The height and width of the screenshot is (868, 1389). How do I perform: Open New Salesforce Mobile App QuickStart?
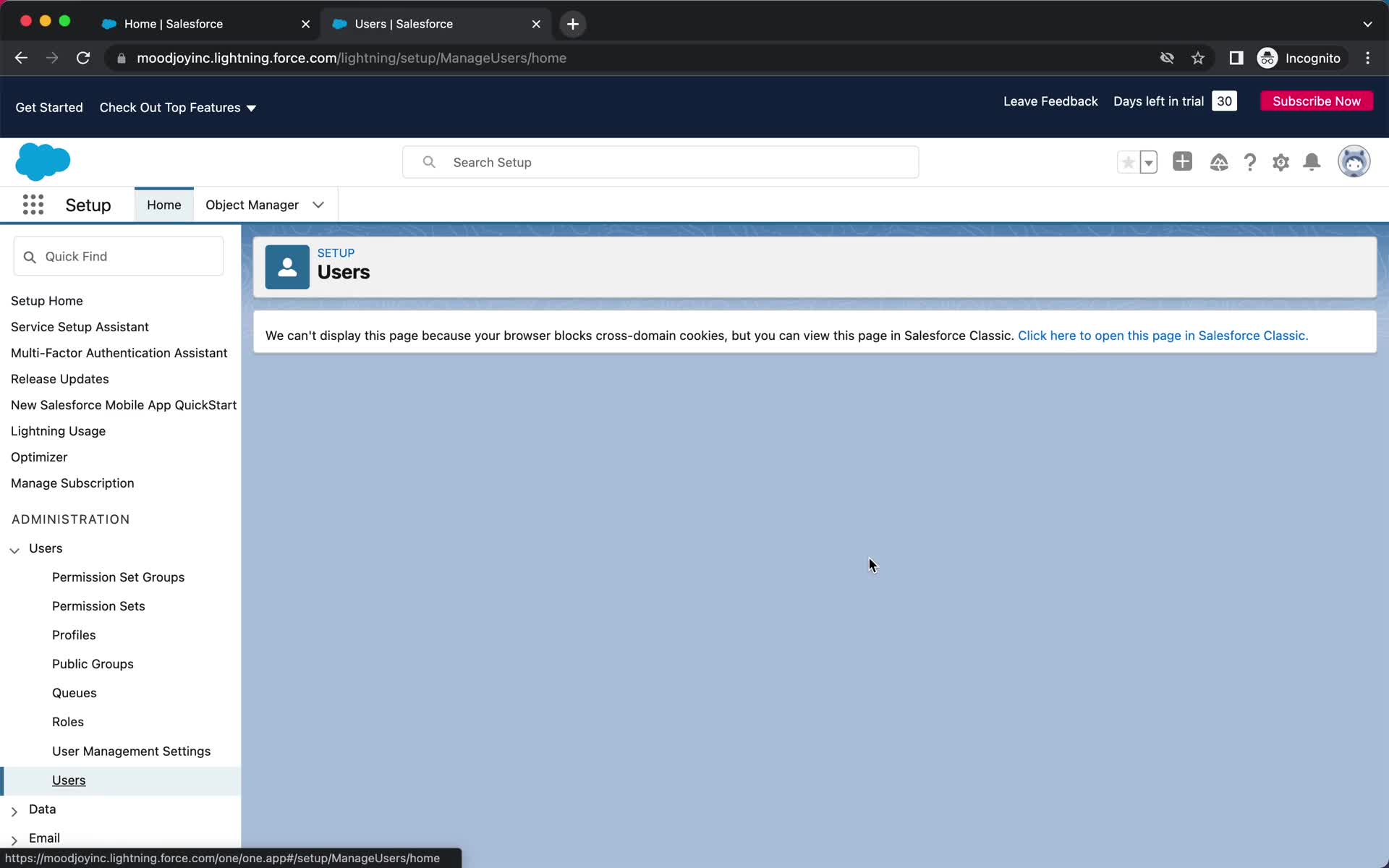pos(124,405)
